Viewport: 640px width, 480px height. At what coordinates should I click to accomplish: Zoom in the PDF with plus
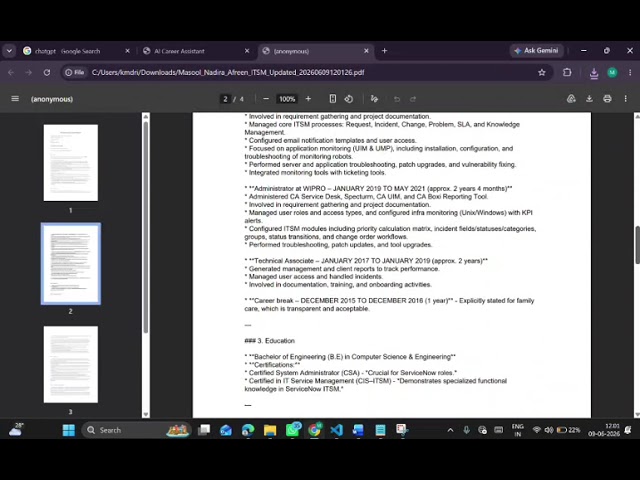pos(308,99)
